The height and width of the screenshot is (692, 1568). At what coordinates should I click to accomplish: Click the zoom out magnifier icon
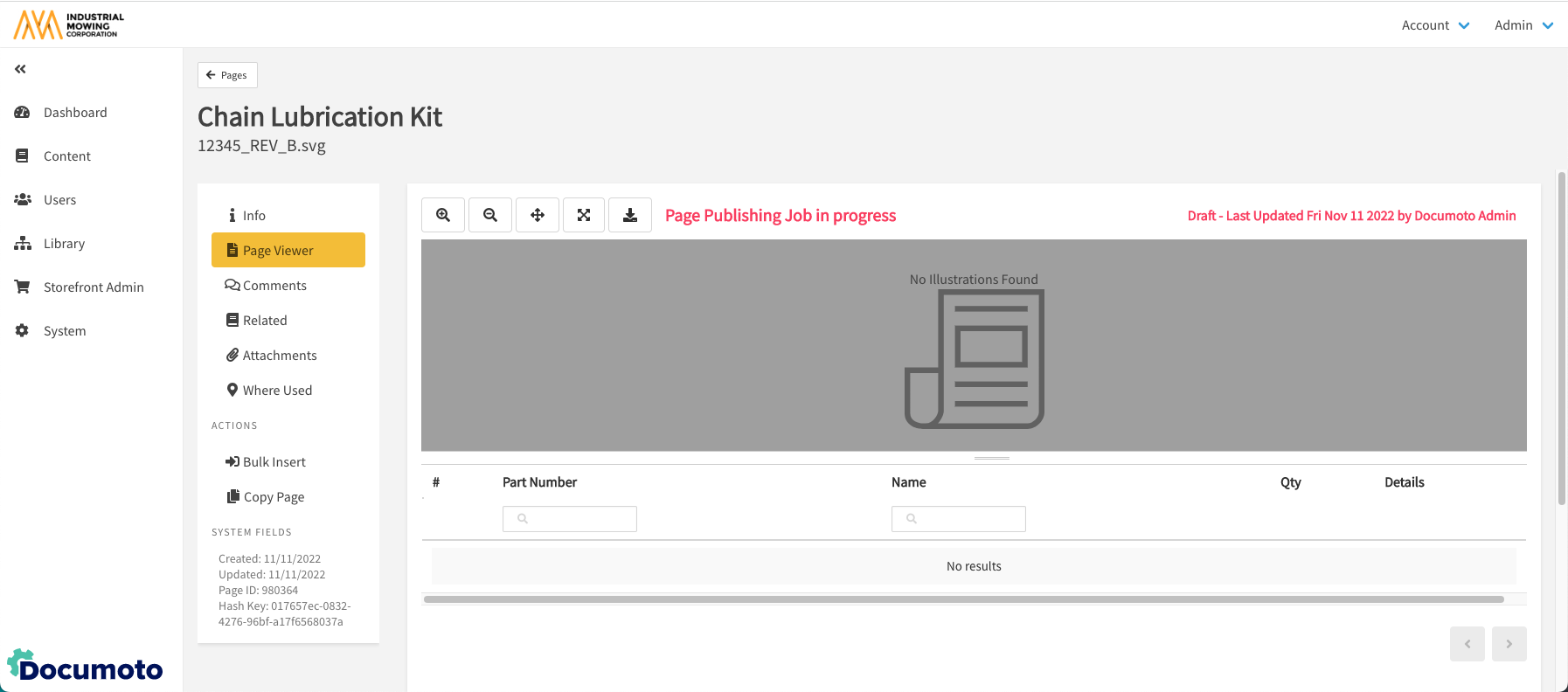coord(490,215)
